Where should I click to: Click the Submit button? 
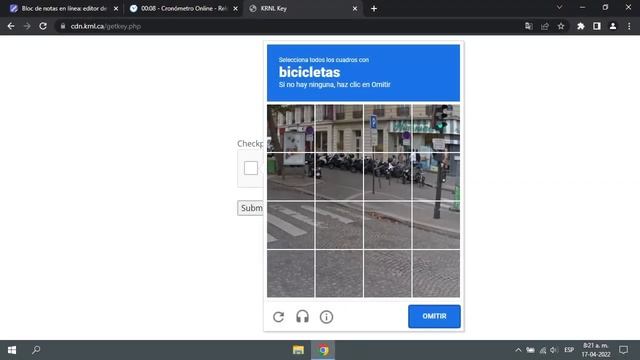click(251, 208)
